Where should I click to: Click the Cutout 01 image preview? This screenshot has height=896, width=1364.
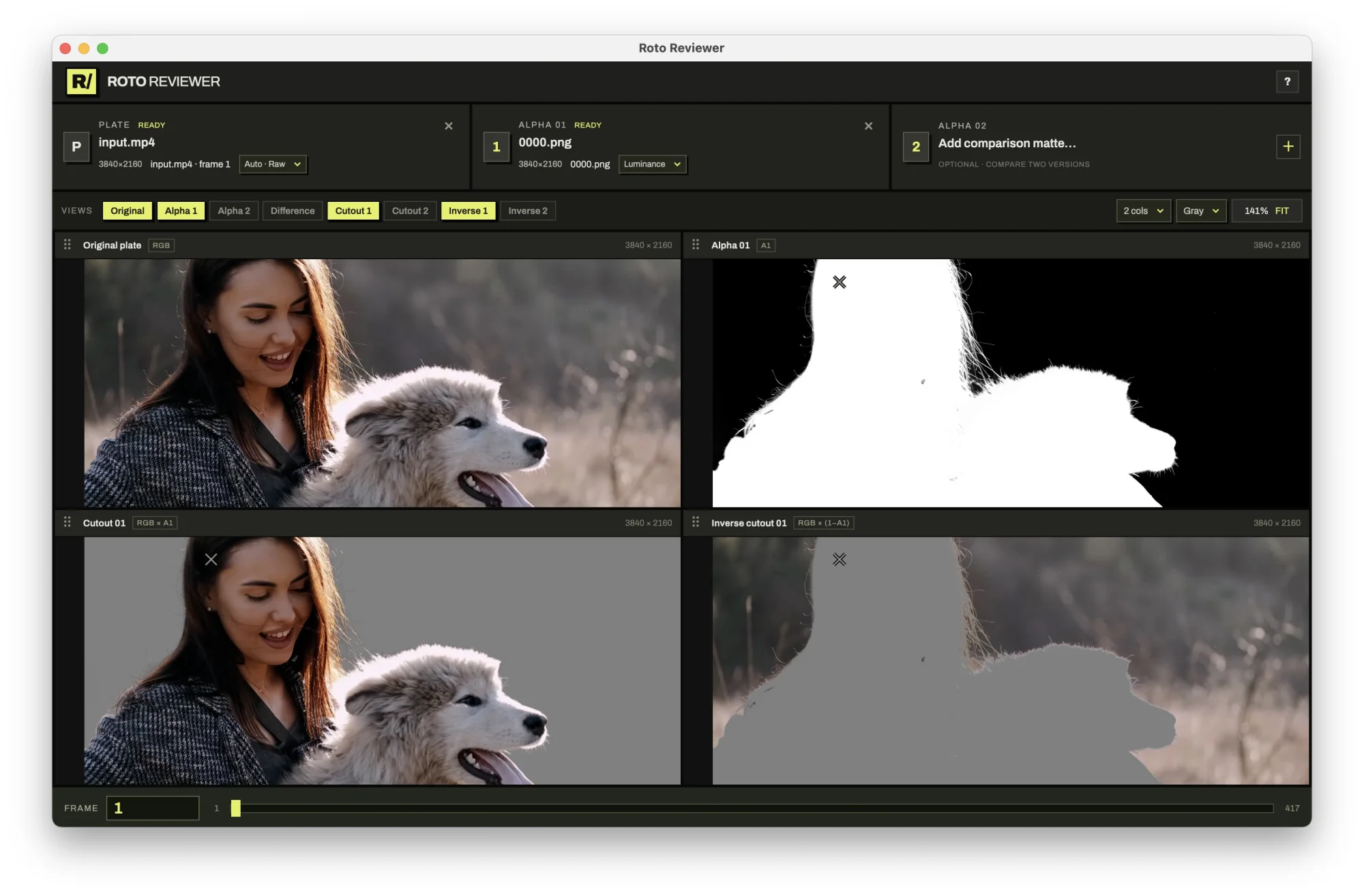[x=382, y=660]
